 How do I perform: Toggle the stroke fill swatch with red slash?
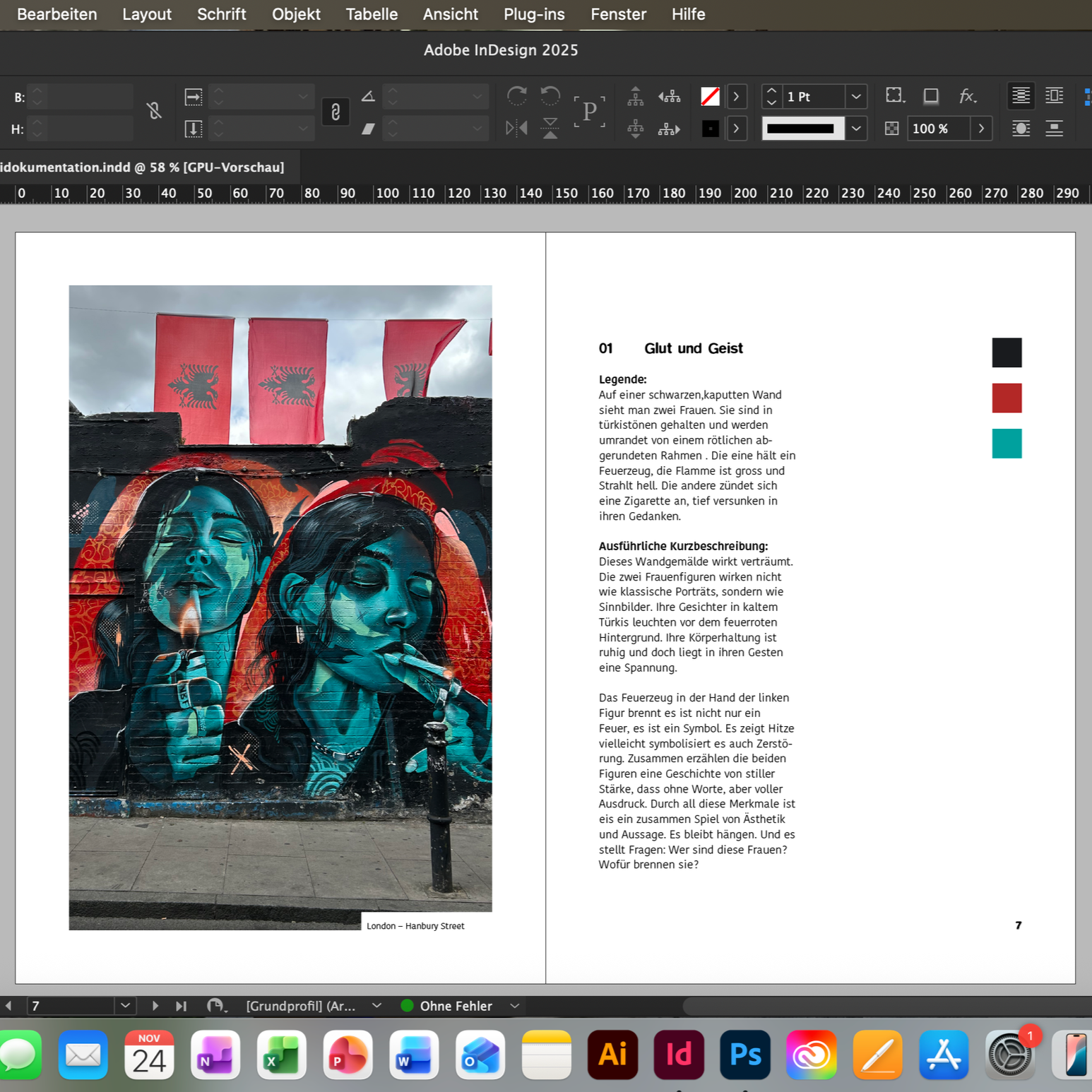(x=711, y=97)
